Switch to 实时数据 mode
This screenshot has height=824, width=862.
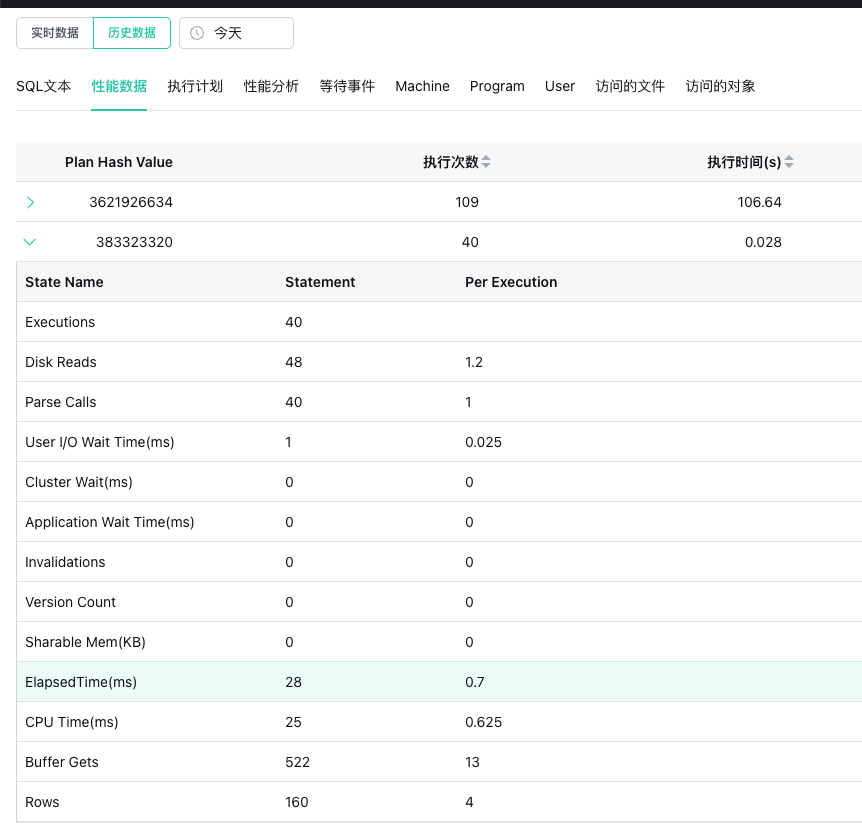(55, 33)
